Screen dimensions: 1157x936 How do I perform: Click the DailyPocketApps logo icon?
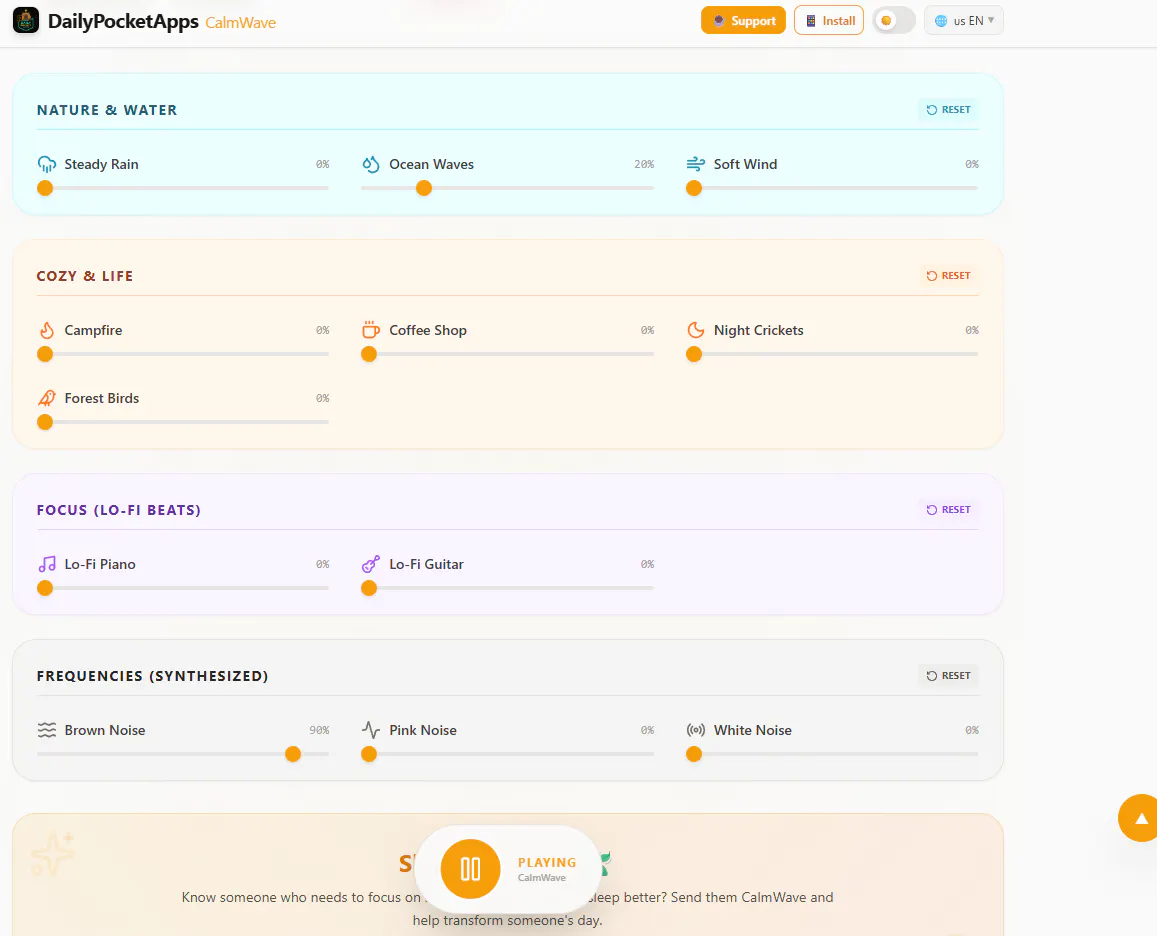[26, 21]
